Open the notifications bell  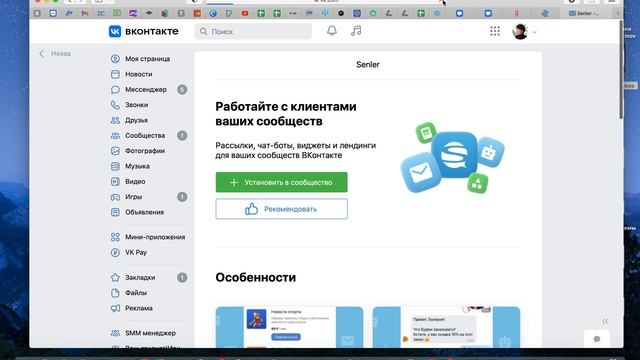(332, 31)
